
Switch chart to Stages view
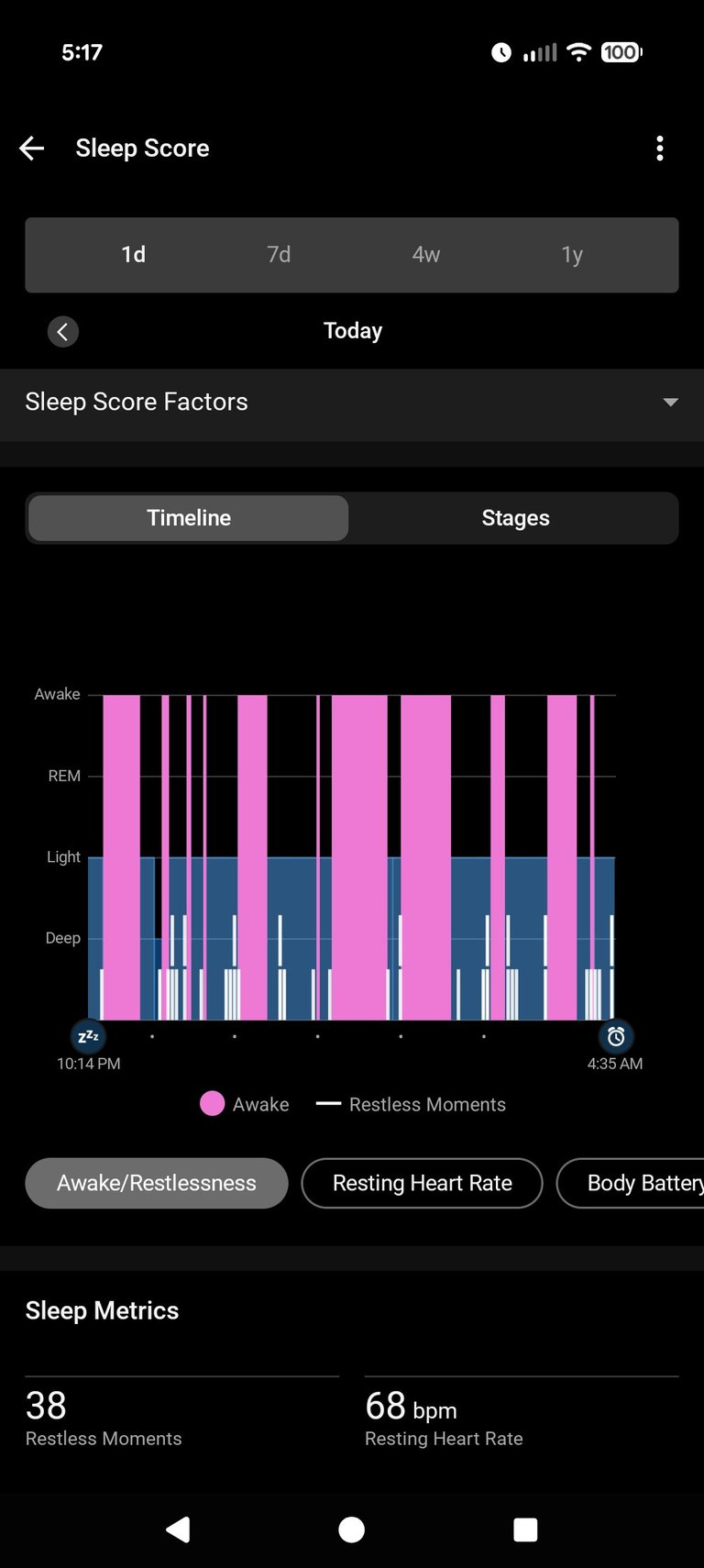click(x=515, y=518)
